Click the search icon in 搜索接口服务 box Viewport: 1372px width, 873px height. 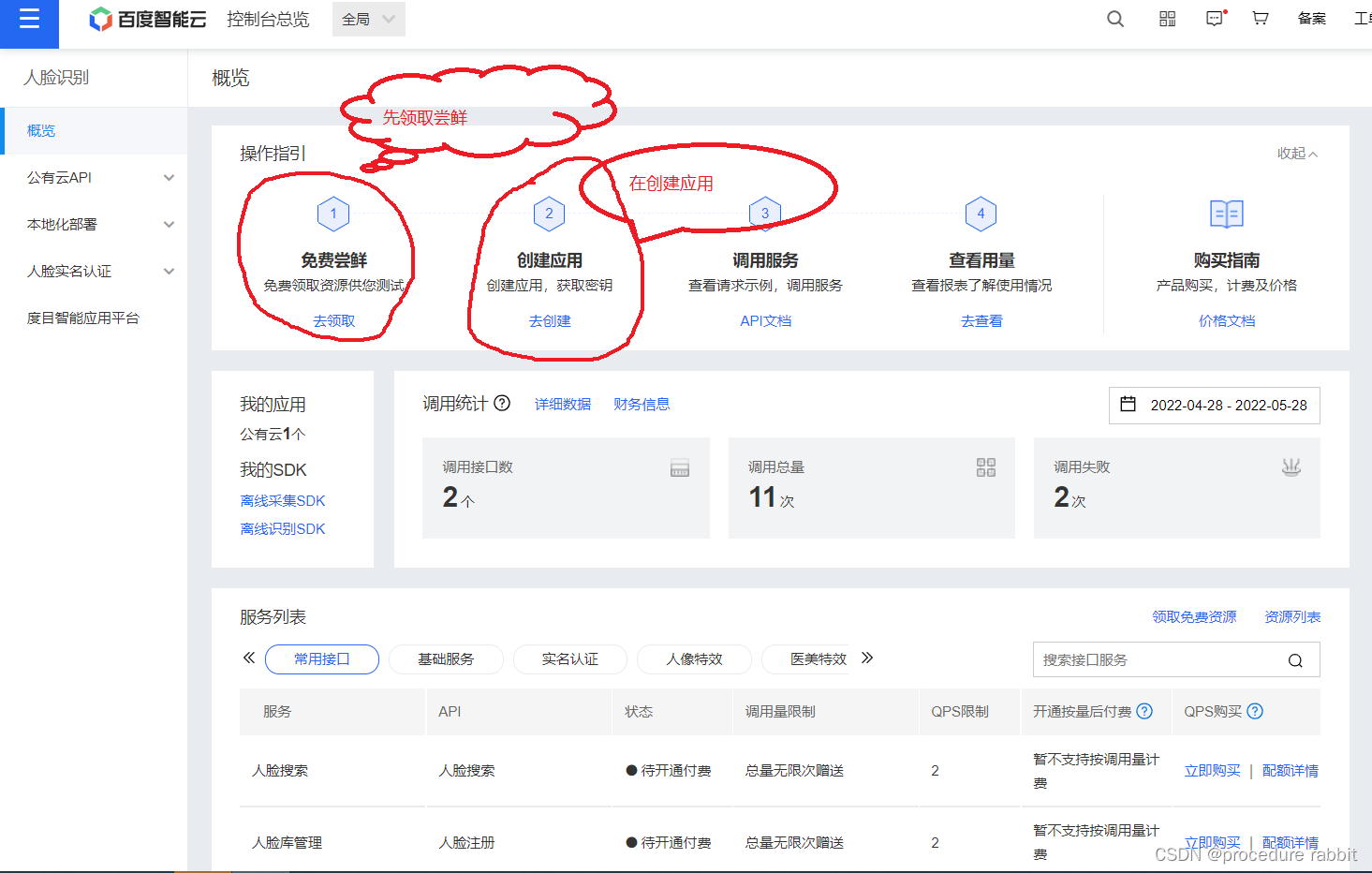[x=1295, y=660]
